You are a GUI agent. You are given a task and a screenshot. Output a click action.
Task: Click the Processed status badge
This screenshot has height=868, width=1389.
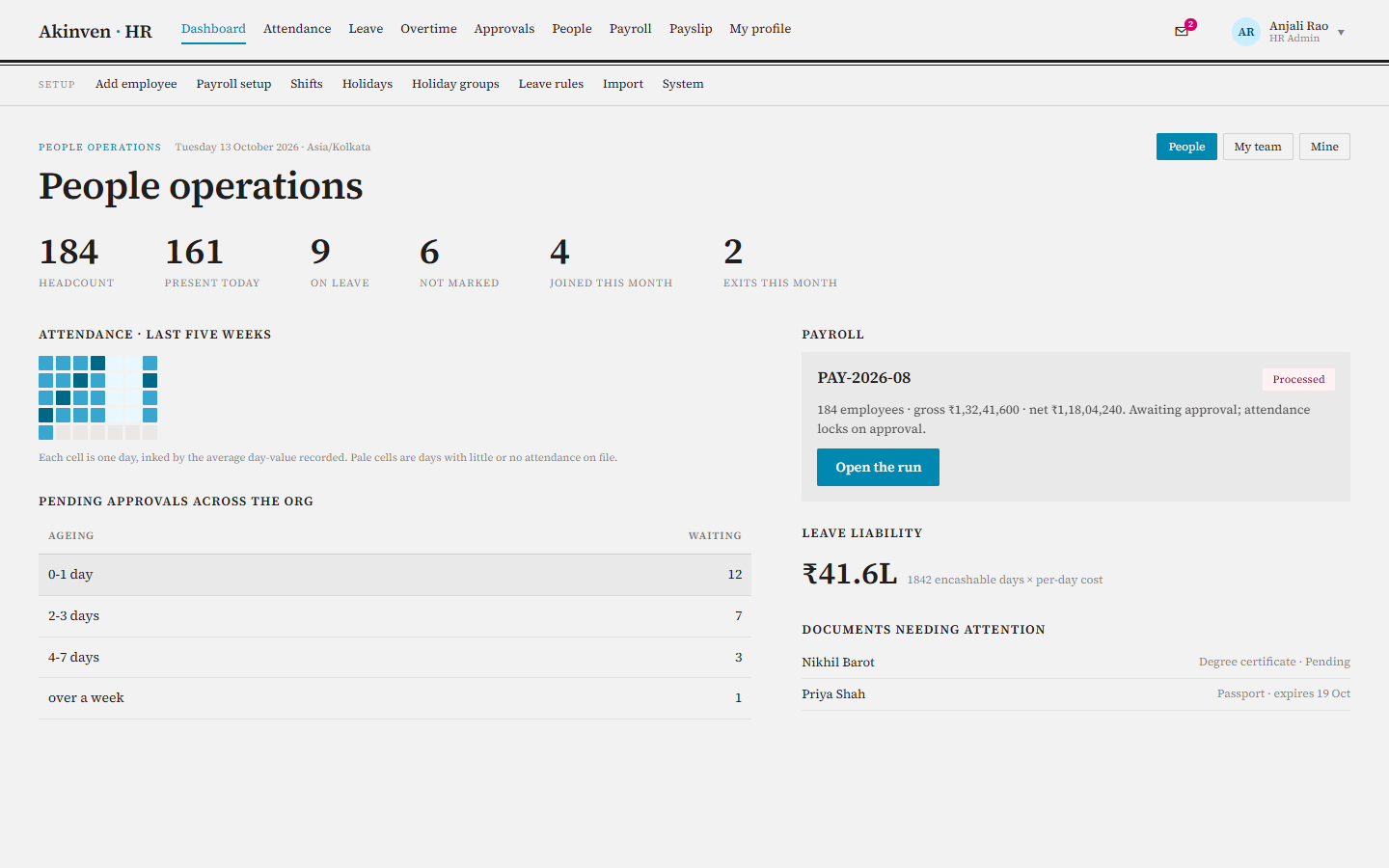1298,379
